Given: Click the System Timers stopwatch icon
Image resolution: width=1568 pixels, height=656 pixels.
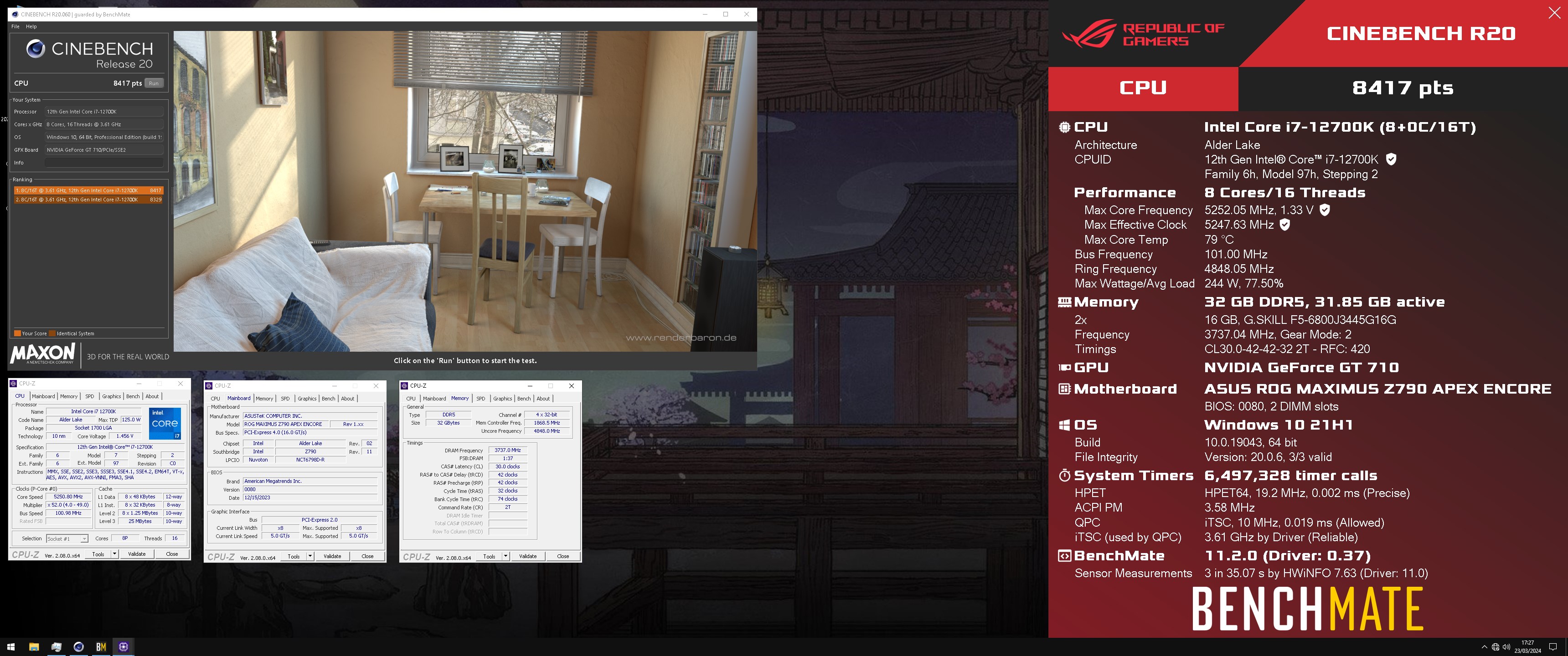Looking at the screenshot, I should click(x=1064, y=475).
